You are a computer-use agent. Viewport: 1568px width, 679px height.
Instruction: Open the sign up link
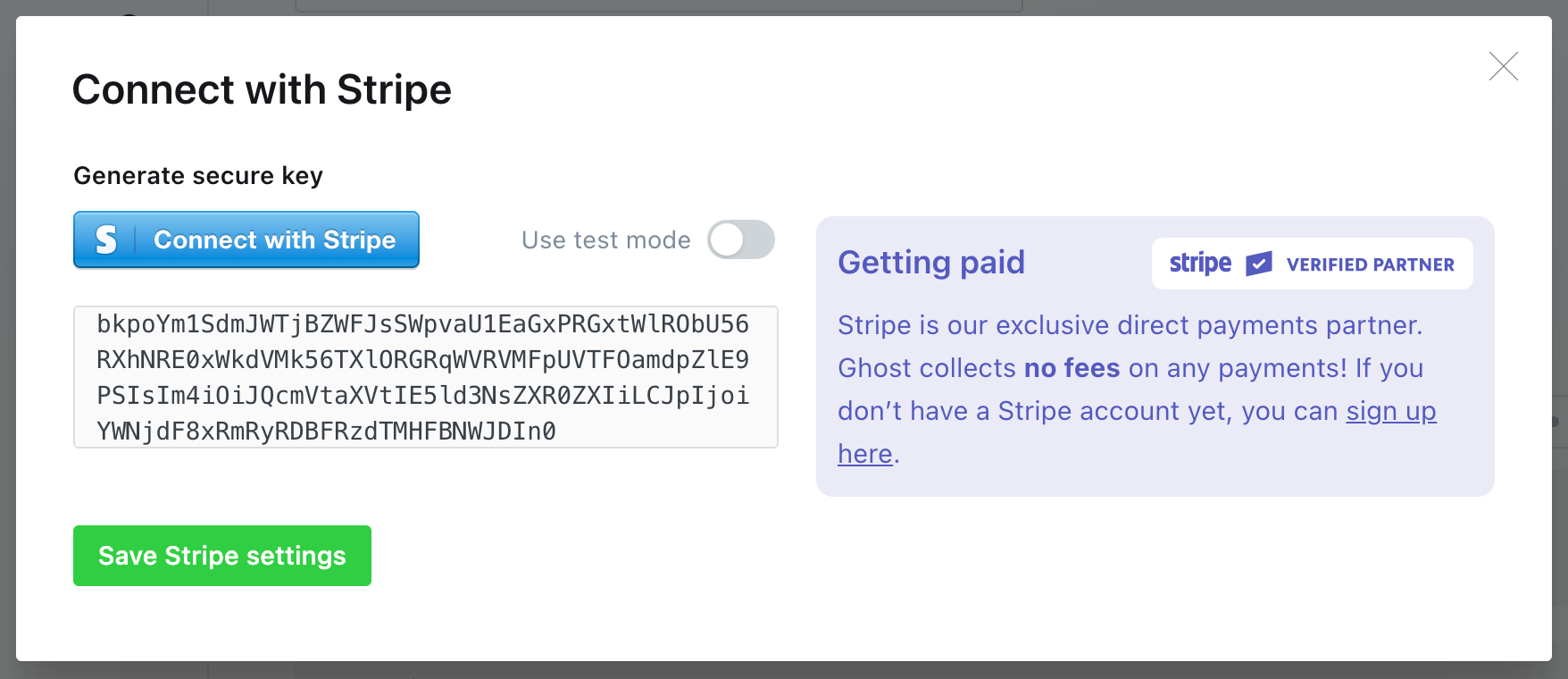point(1391,411)
